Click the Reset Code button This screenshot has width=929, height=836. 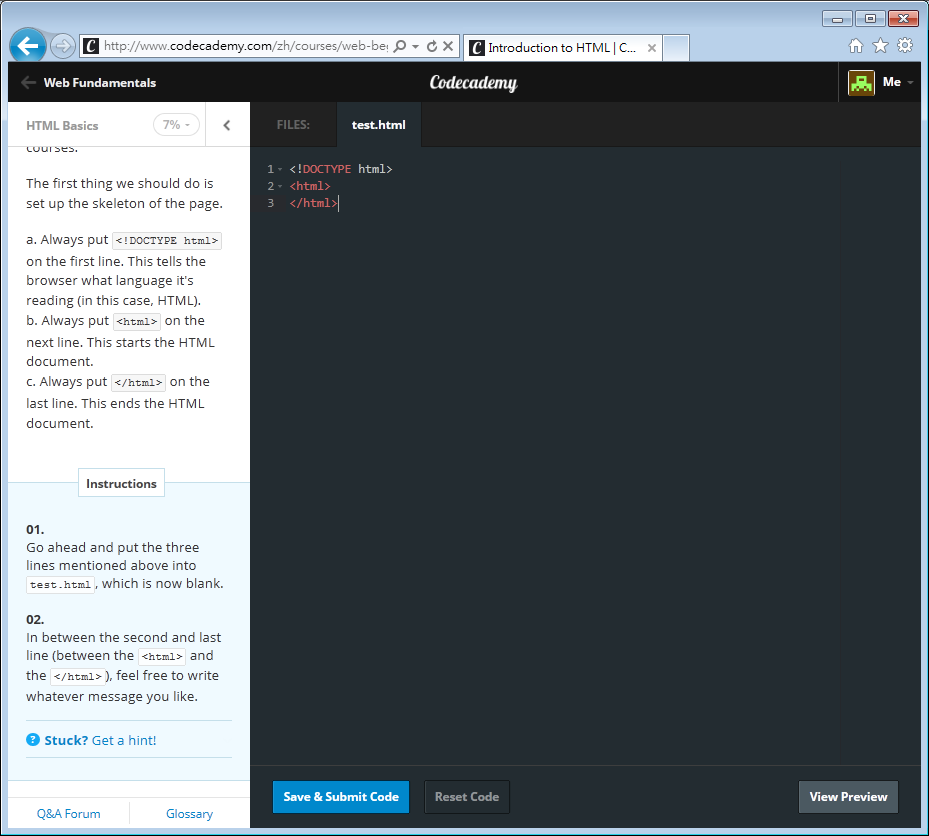click(x=467, y=797)
